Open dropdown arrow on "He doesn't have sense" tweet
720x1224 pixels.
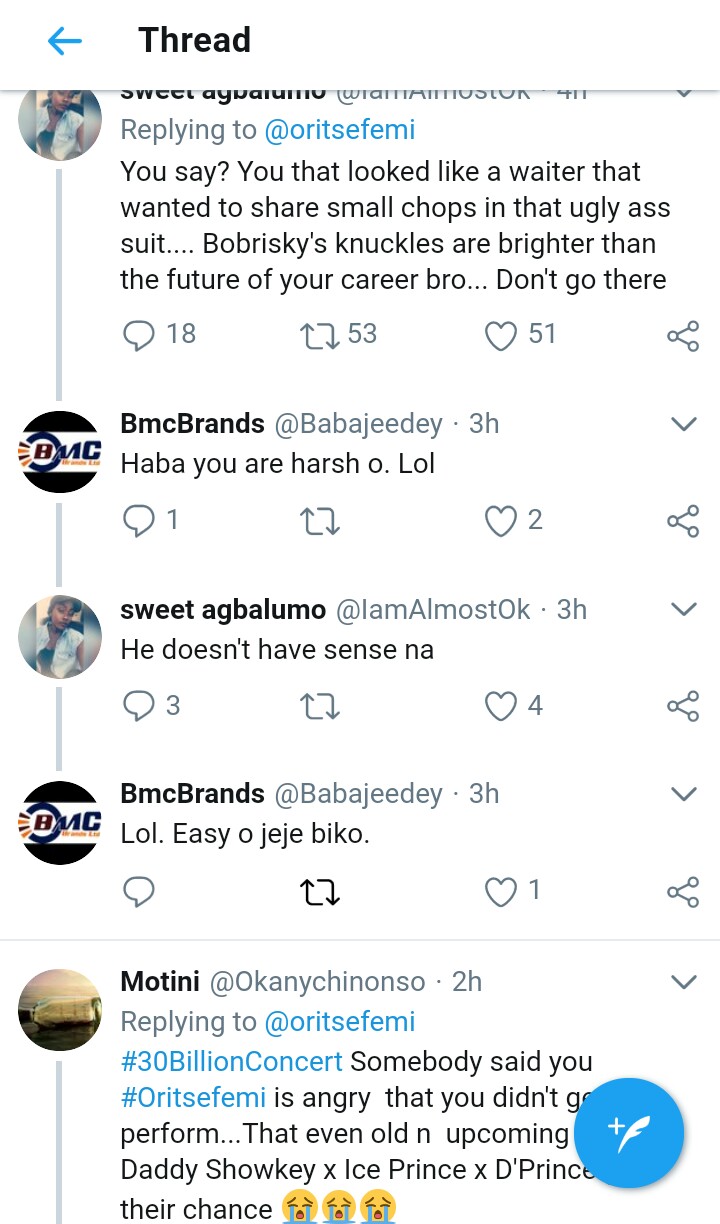(683, 610)
